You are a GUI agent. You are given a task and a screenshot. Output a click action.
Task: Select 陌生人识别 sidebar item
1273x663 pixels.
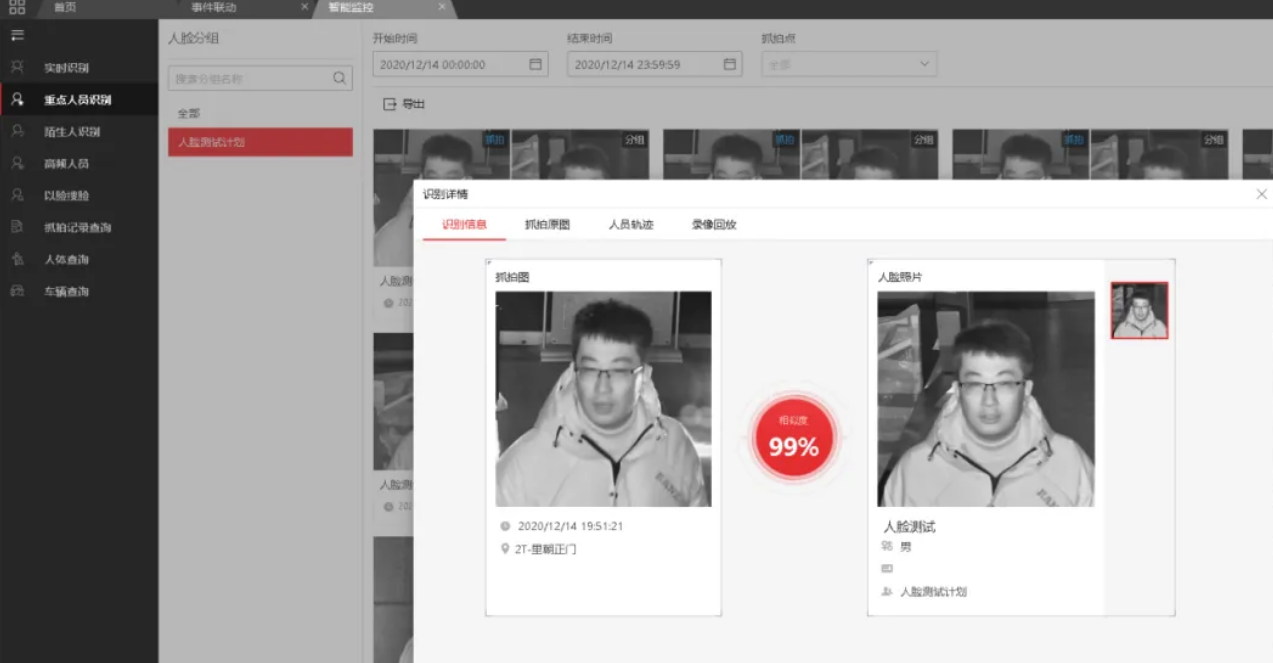[x=71, y=132]
